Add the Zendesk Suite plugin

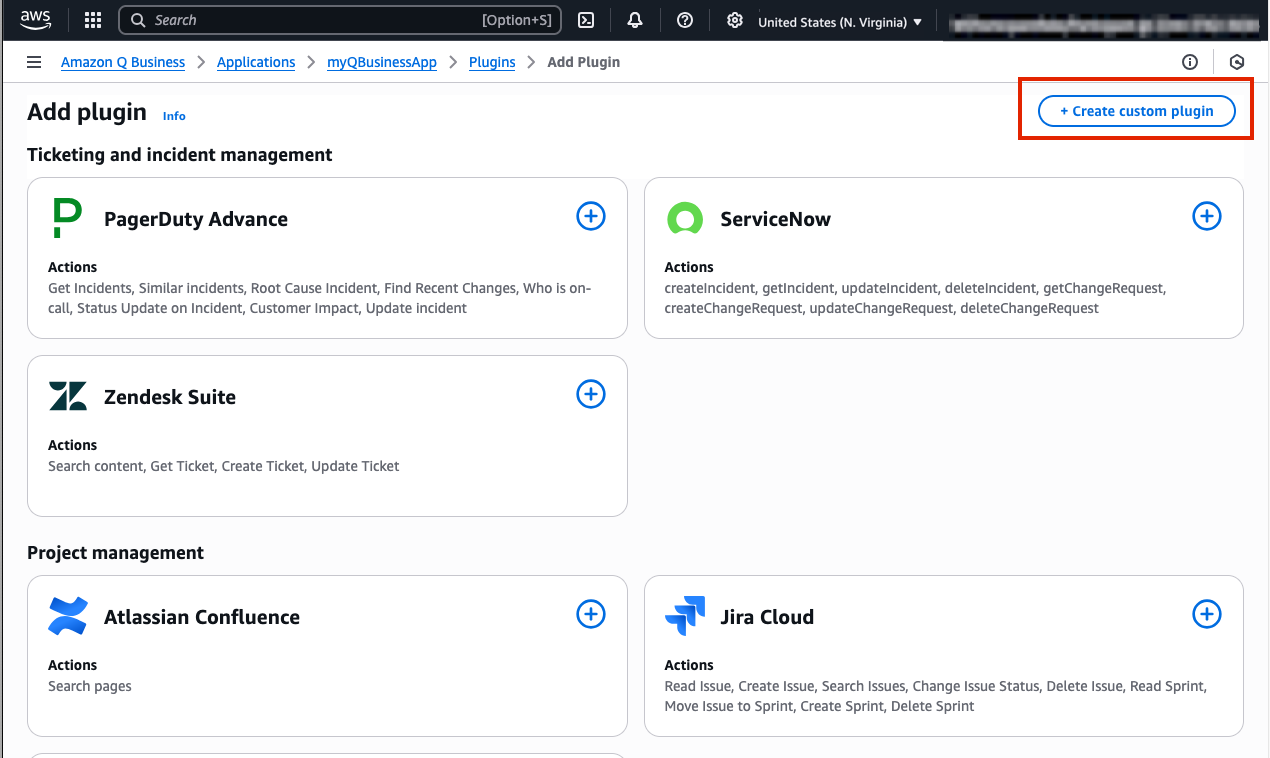point(591,394)
